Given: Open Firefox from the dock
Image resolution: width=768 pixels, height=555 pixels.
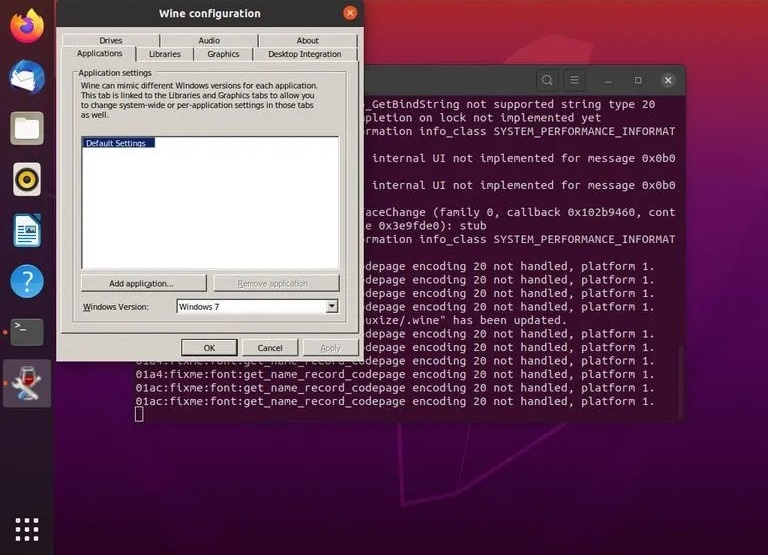Looking at the screenshot, I should [27, 26].
